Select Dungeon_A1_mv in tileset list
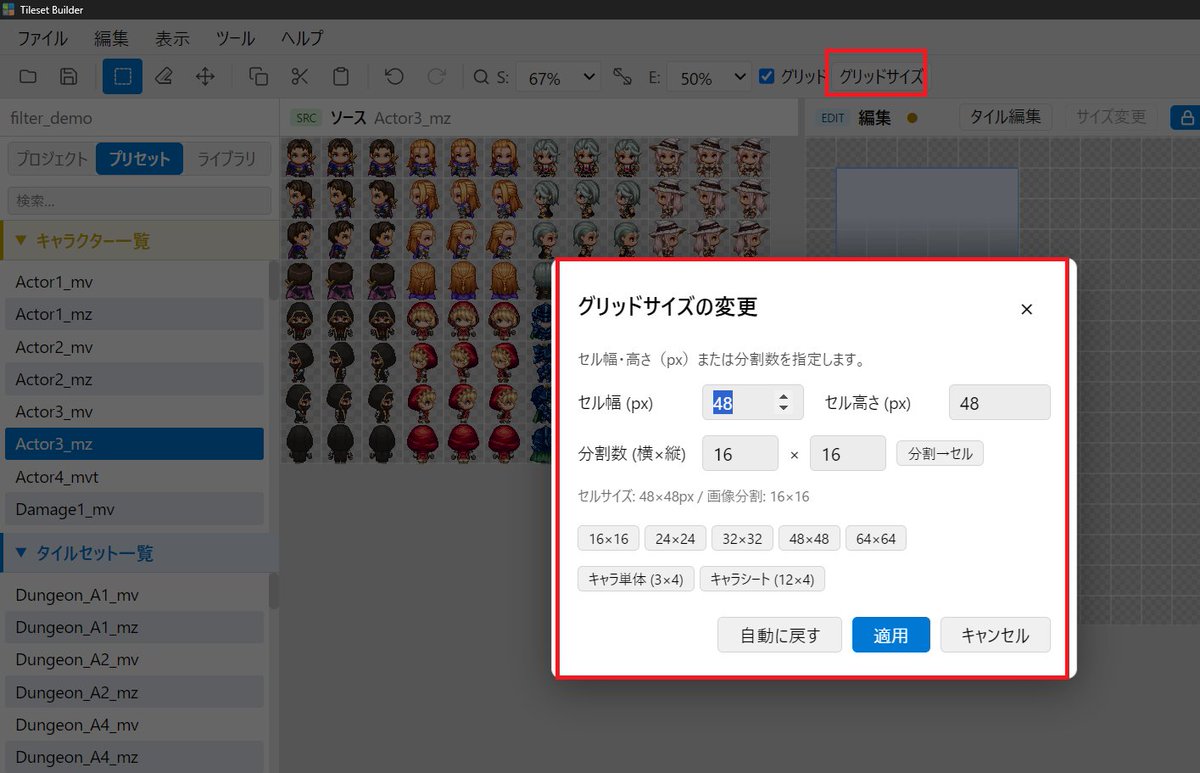1200x773 pixels. pyautogui.click(x=134, y=595)
